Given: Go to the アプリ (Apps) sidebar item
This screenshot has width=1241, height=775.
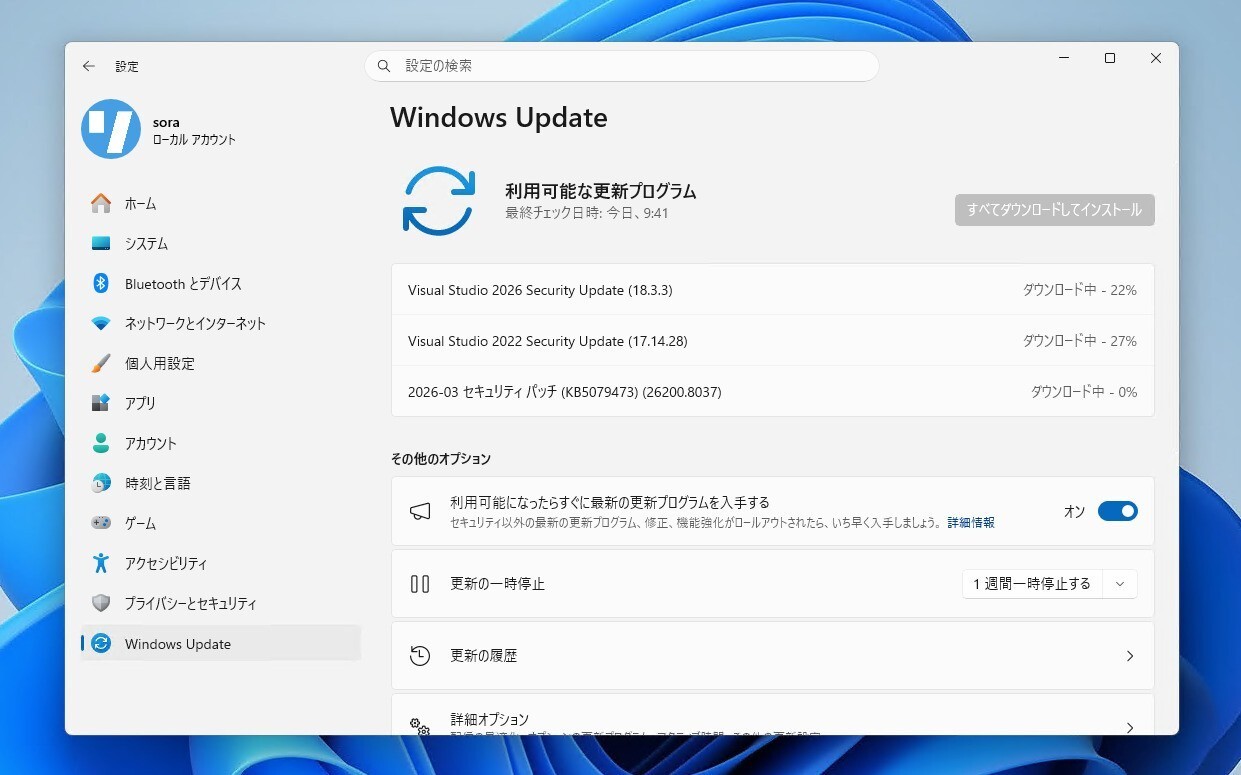Looking at the screenshot, I should [140, 404].
